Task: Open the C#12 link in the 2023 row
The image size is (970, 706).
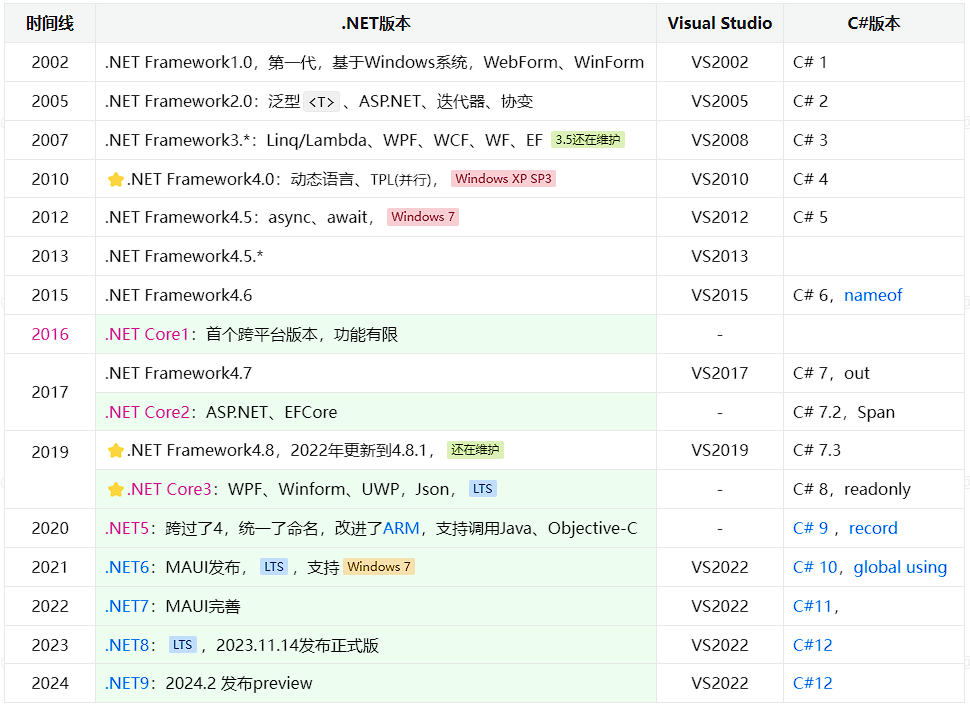Action: coord(812,645)
